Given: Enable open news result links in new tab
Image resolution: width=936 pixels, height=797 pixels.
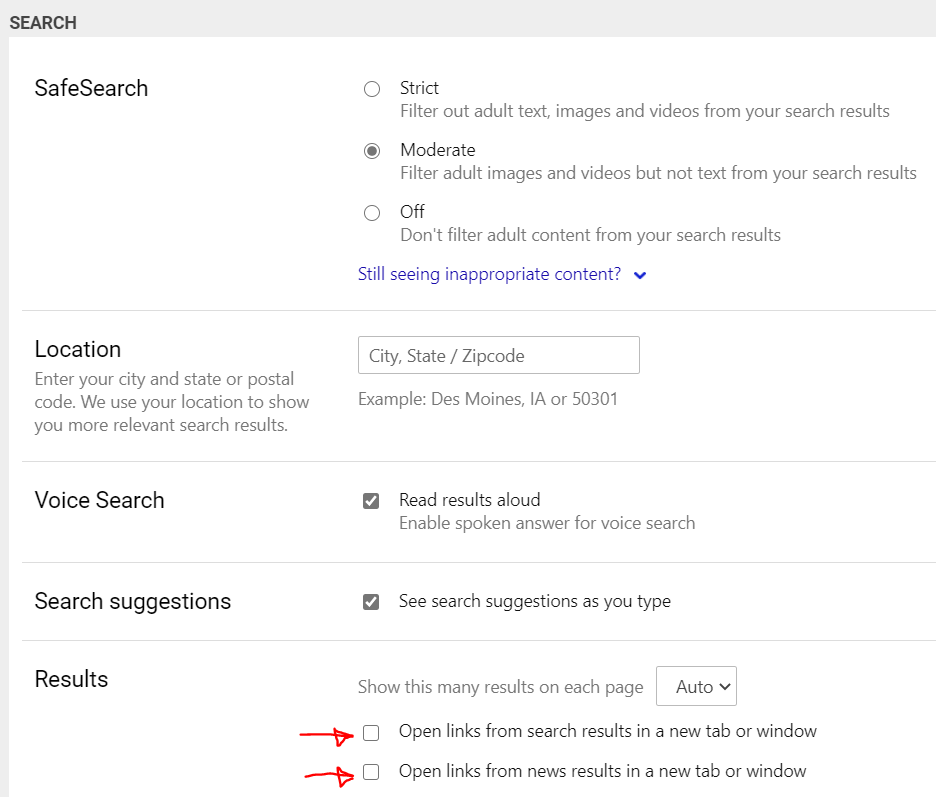Looking at the screenshot, I should 371,772.
